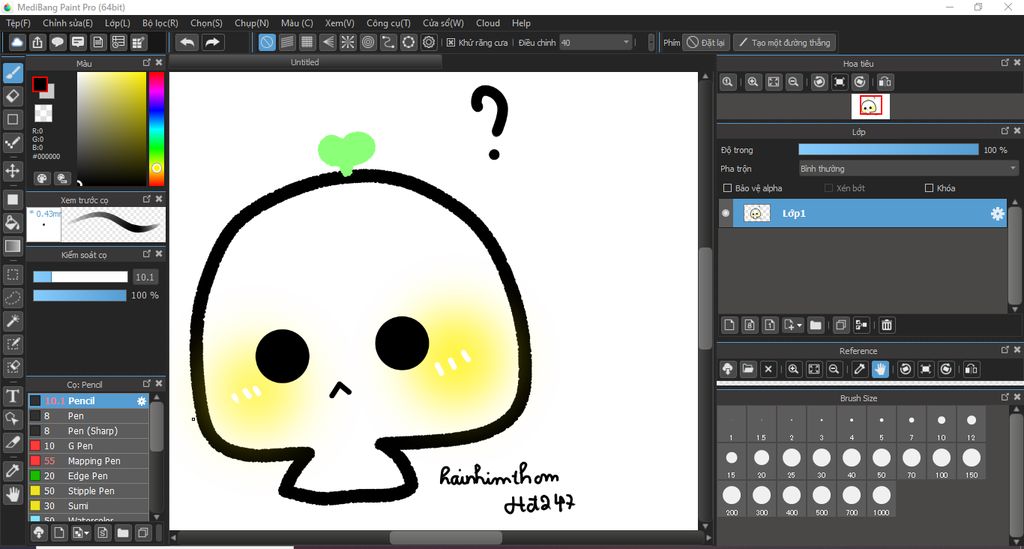The width and height of the screenshot is (1024, 549).
Task: Click the Redo arrow button
Action: [x=212, y=42]
